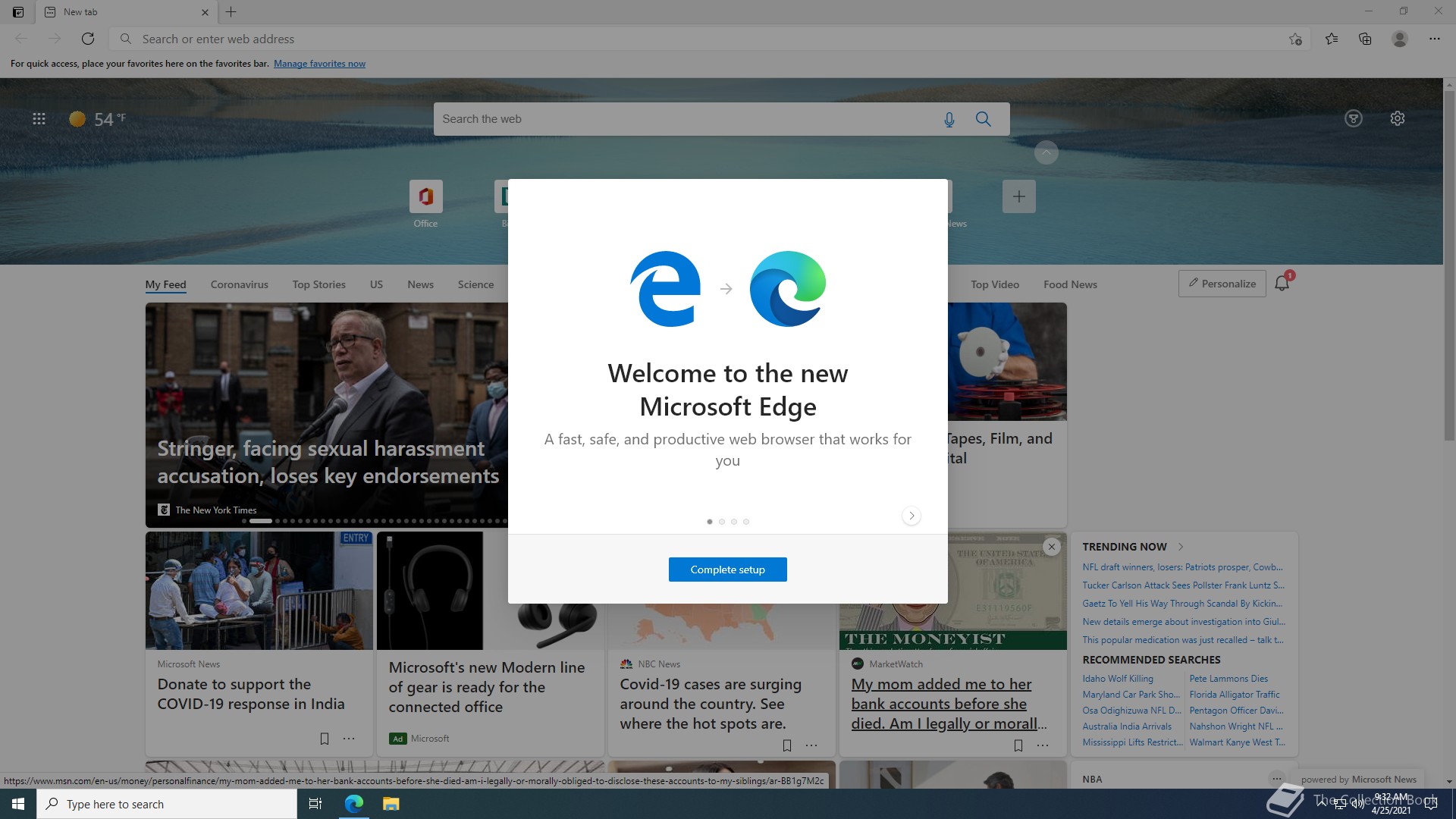
Task: Open more options on Moneyist card
Action: (1043, 745)
